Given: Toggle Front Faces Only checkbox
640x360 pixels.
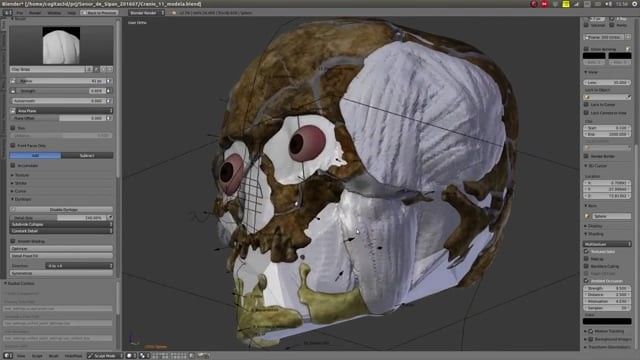Looking at the screenshot, I should [x=13, y=145].
